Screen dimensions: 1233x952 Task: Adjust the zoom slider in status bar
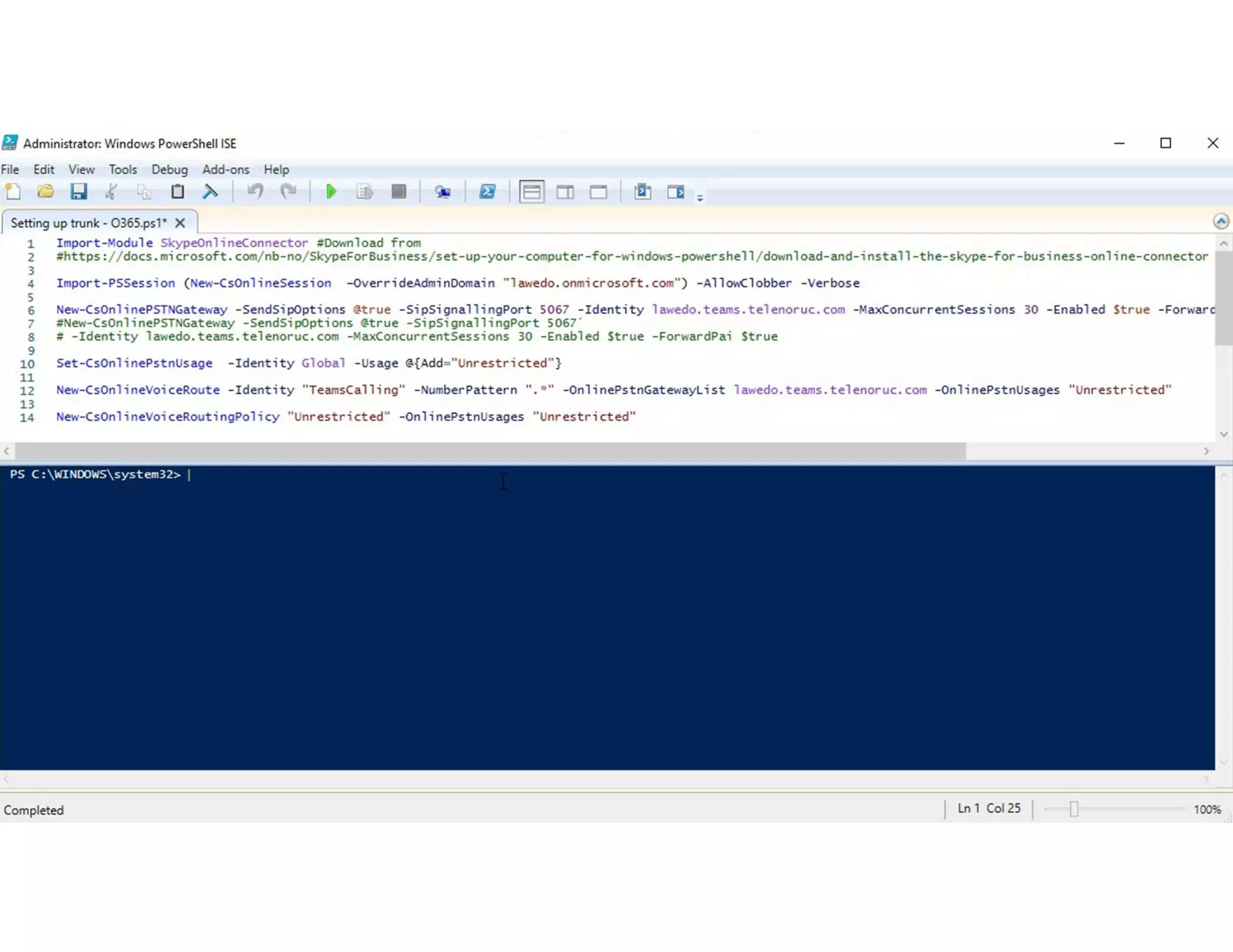tap(1073, 809)
